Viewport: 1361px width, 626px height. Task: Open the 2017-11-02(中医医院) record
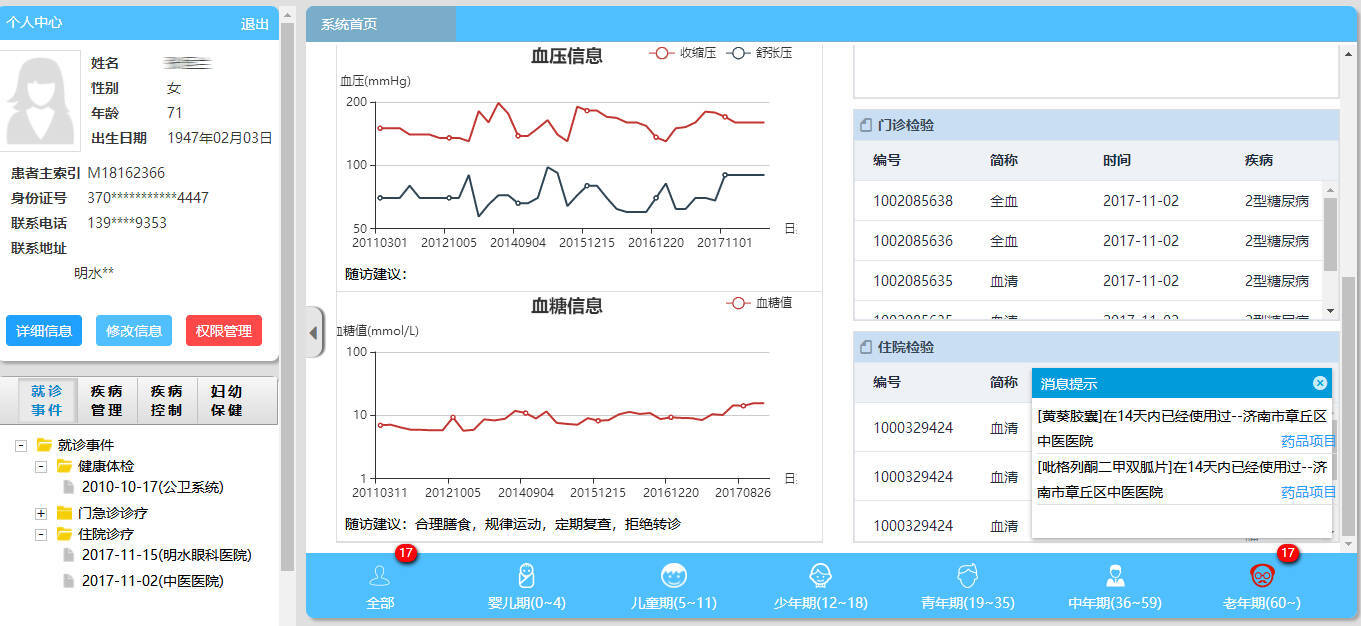[153, 581]
